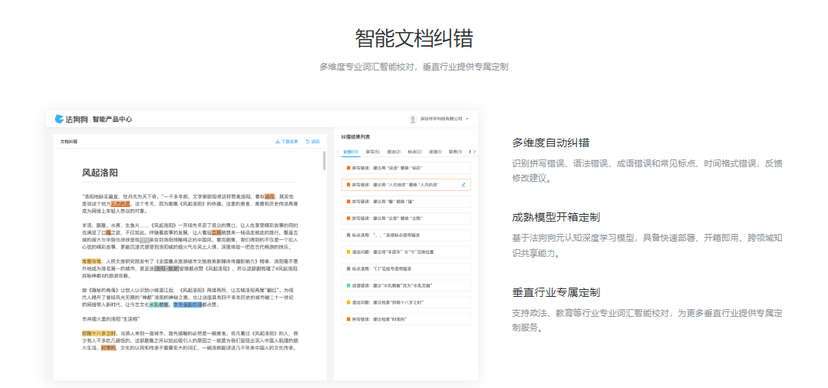Select the 仰耶十八岁之时 grammar issue row
Screen dimensions: 828x388
point(406,302)
